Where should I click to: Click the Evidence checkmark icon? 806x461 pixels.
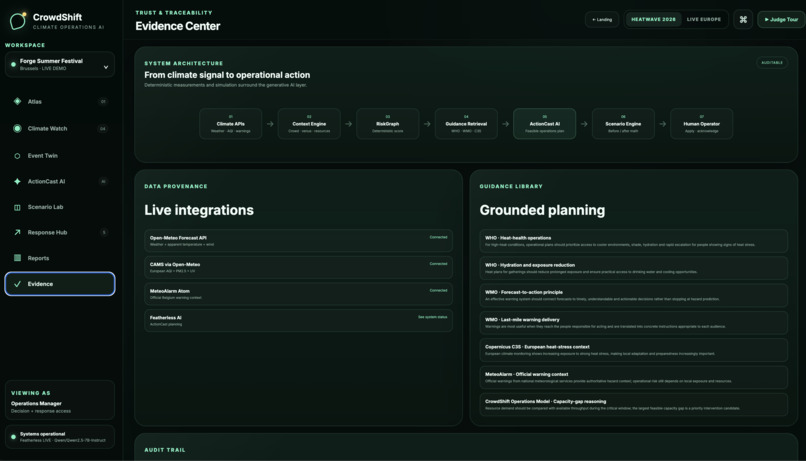[x=17, y=284]
